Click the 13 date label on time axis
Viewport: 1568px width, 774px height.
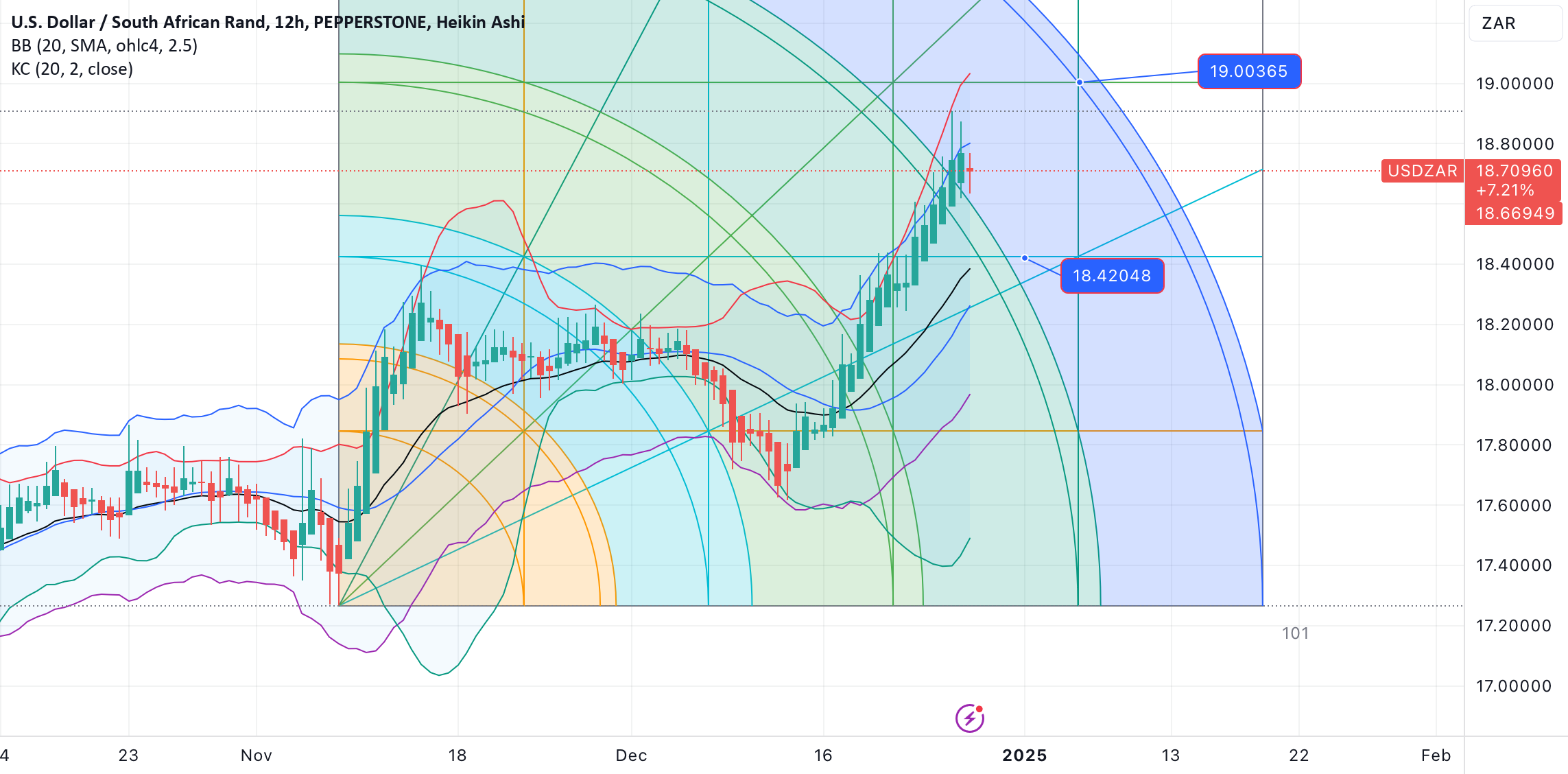[x=1171, y=755]
